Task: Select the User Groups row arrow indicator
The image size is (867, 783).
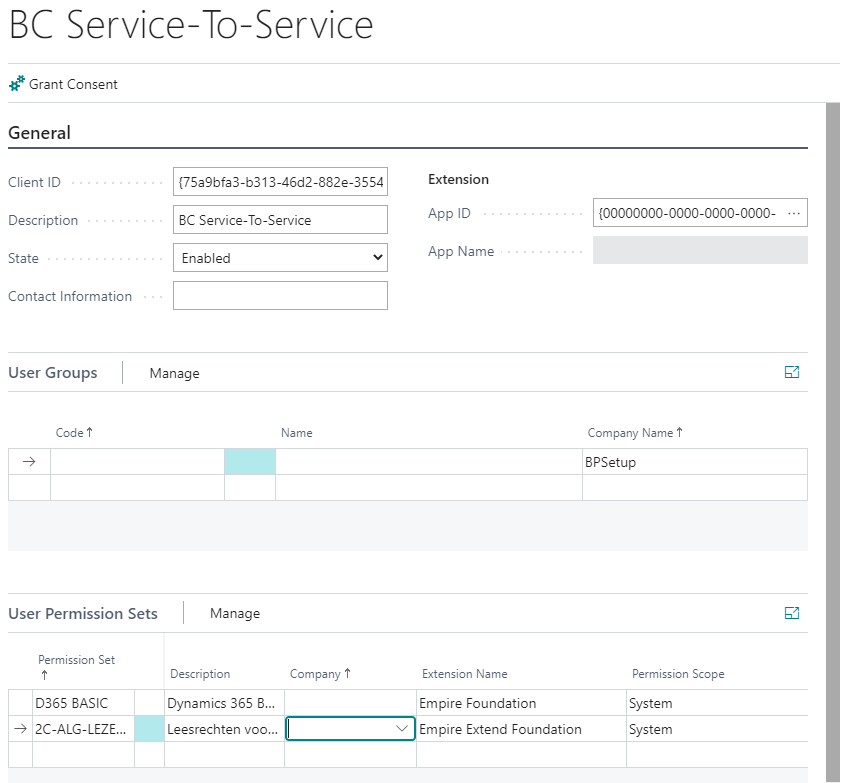Action: click(29, 462)
